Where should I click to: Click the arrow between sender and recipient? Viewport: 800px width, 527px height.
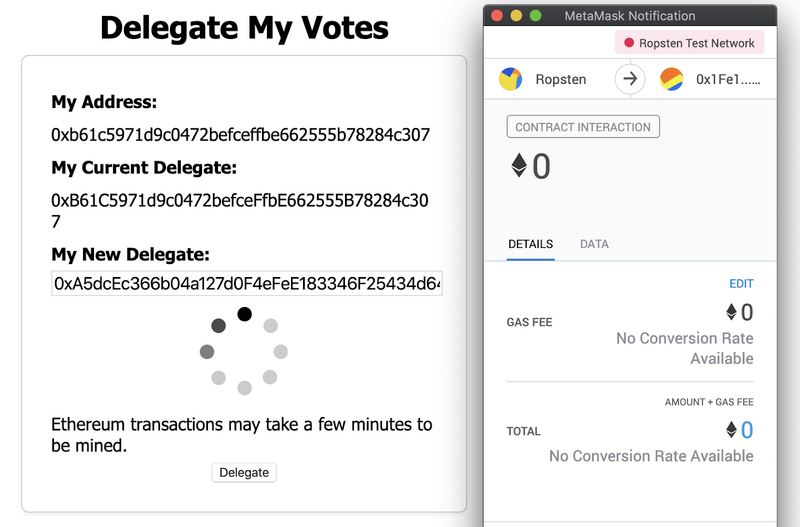[x=630, y=79]
